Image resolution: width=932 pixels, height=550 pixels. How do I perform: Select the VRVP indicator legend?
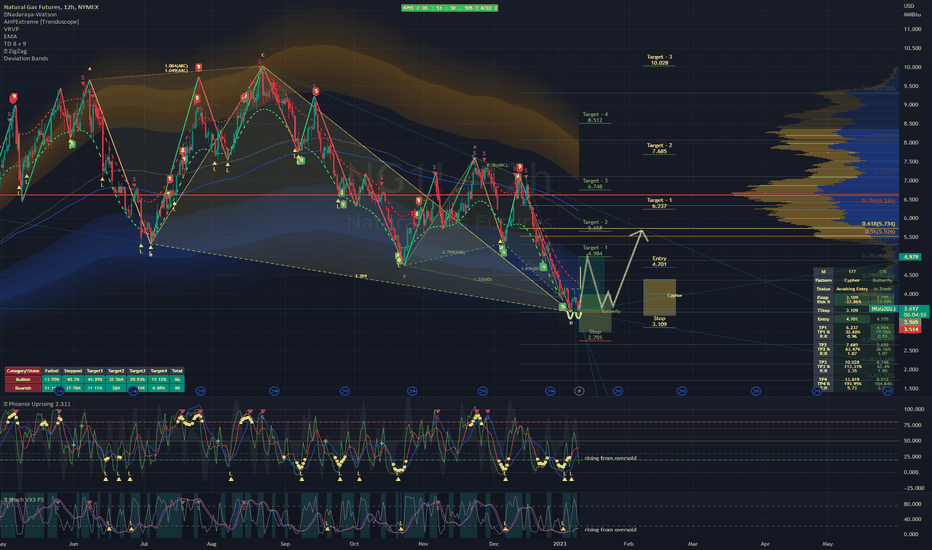coord(11,29)
